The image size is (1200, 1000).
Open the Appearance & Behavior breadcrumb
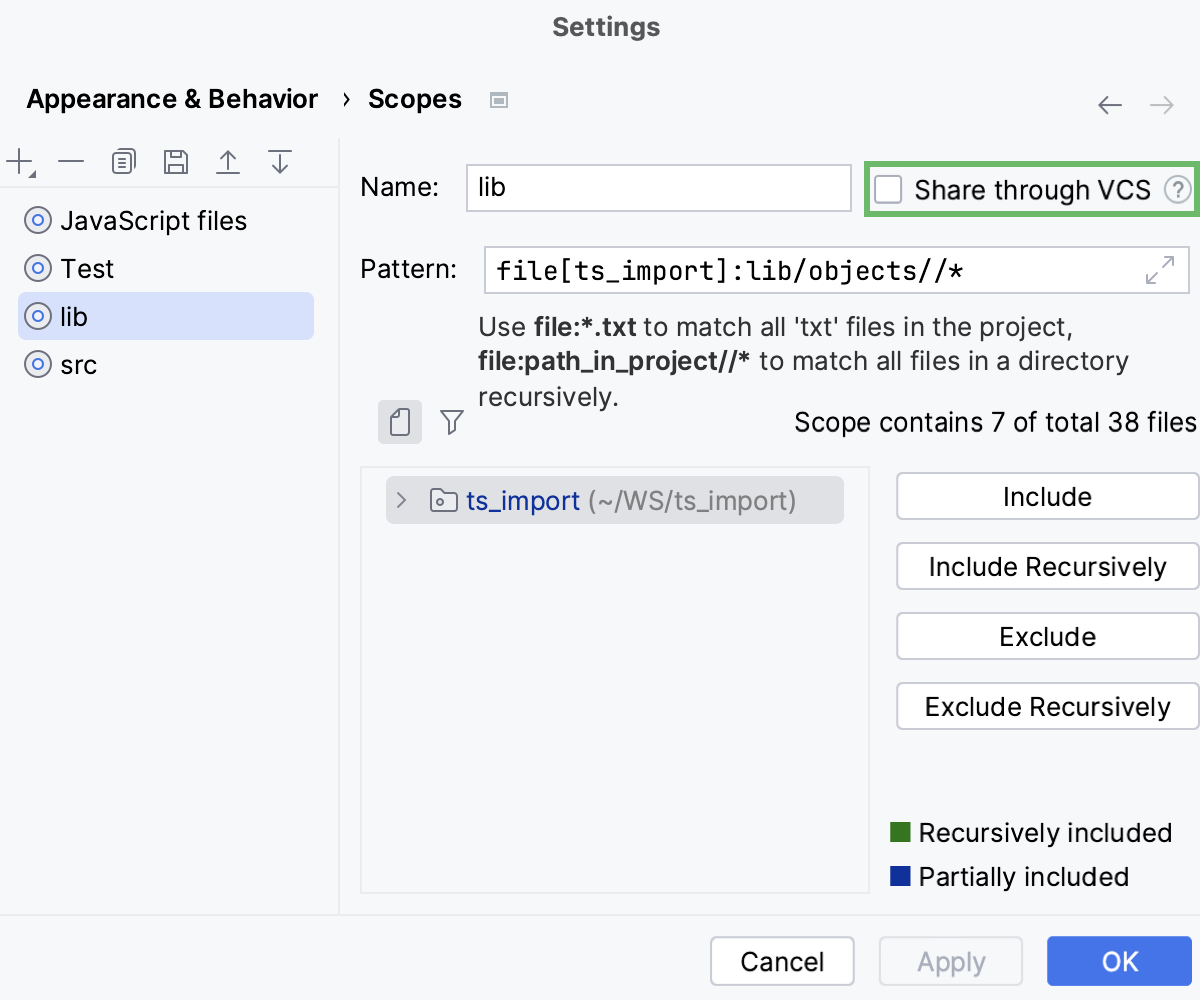click(171, 98)
